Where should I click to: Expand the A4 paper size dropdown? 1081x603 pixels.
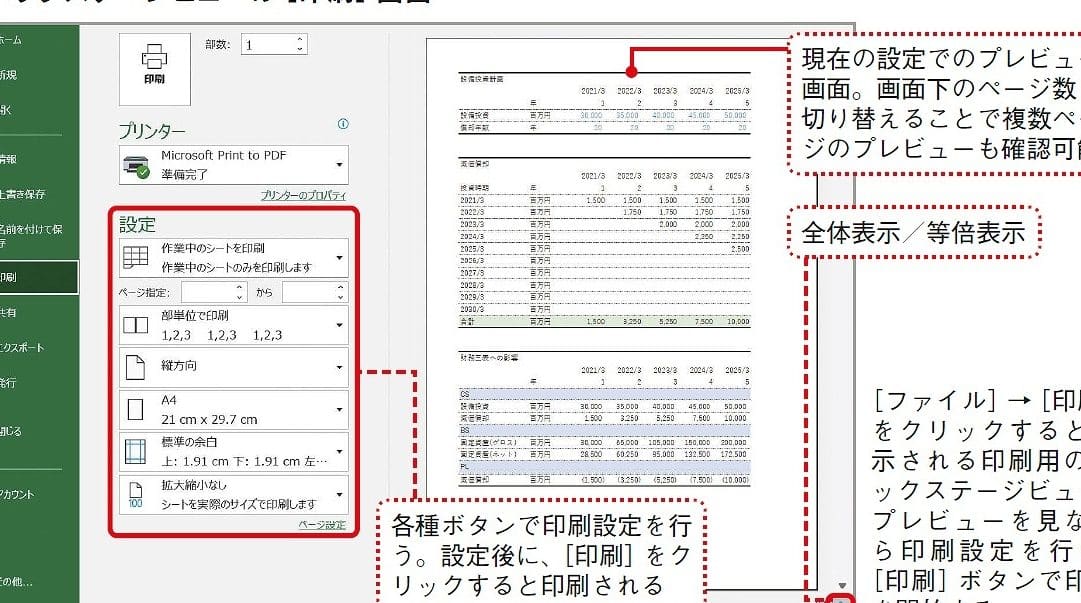pos(340,409)
